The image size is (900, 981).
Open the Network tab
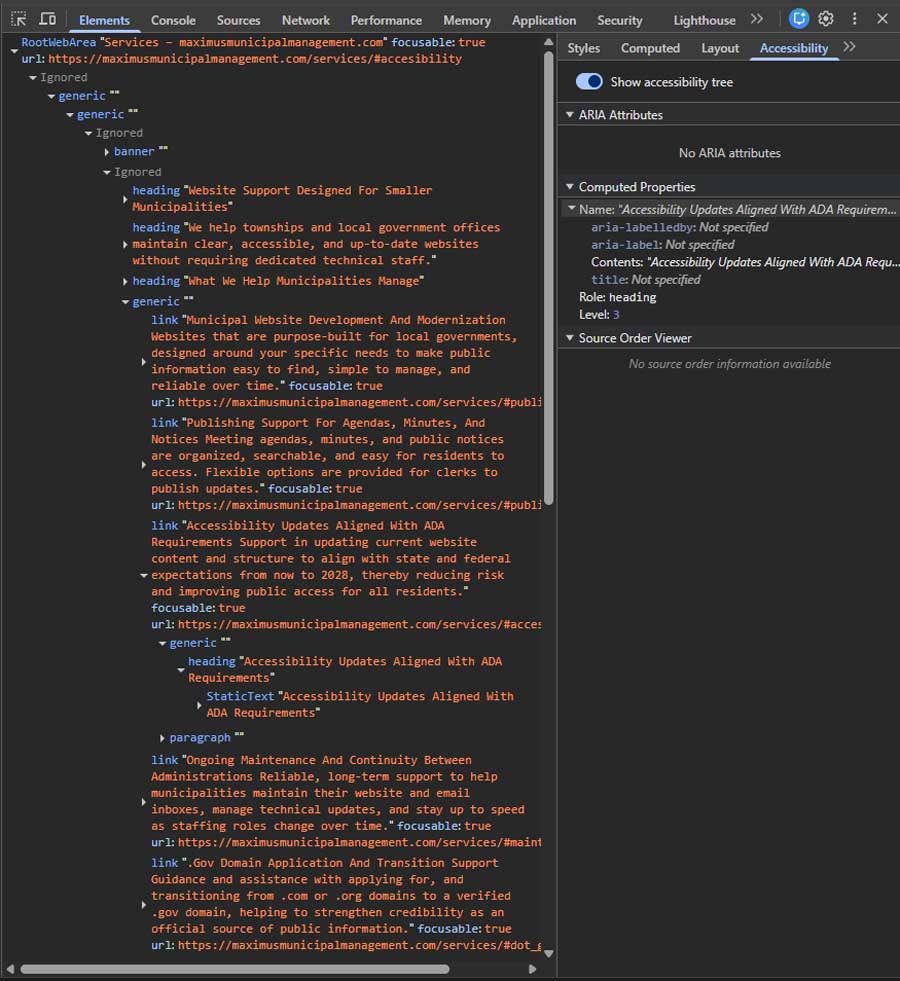(306, 20)
